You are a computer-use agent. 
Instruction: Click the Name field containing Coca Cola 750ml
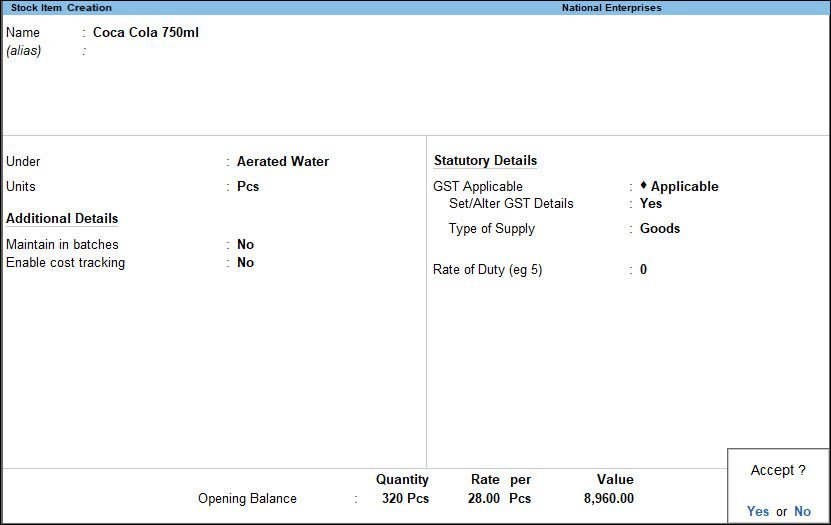click(x=146, y=32)
